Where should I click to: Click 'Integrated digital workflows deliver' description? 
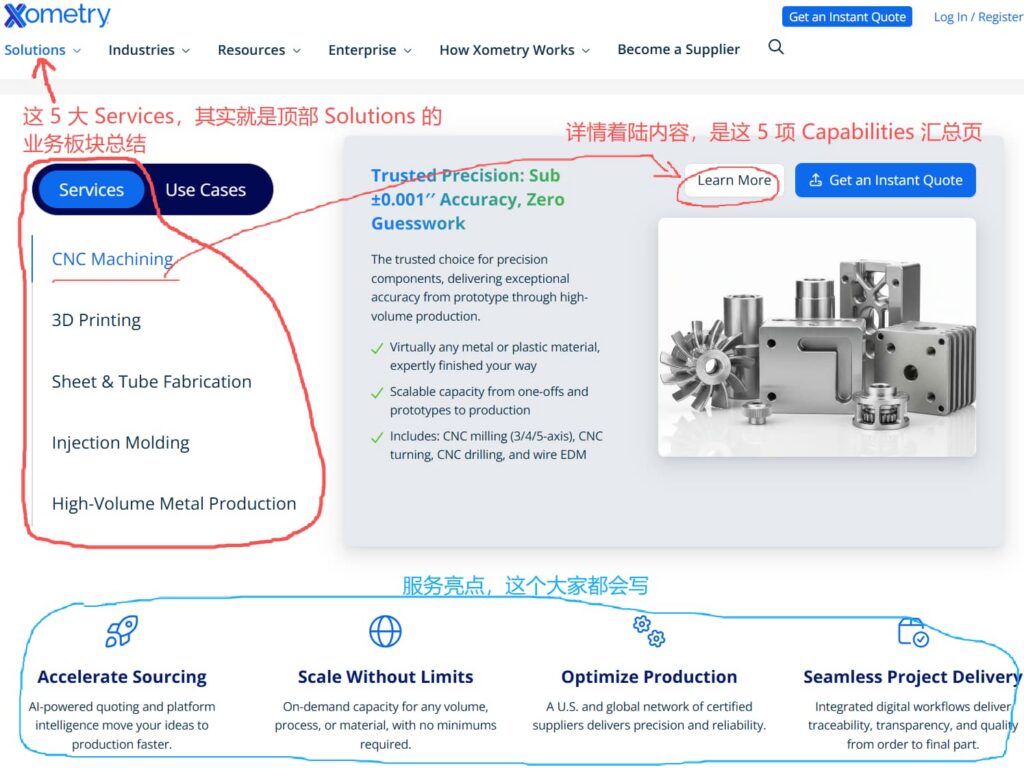click(913, 725)
